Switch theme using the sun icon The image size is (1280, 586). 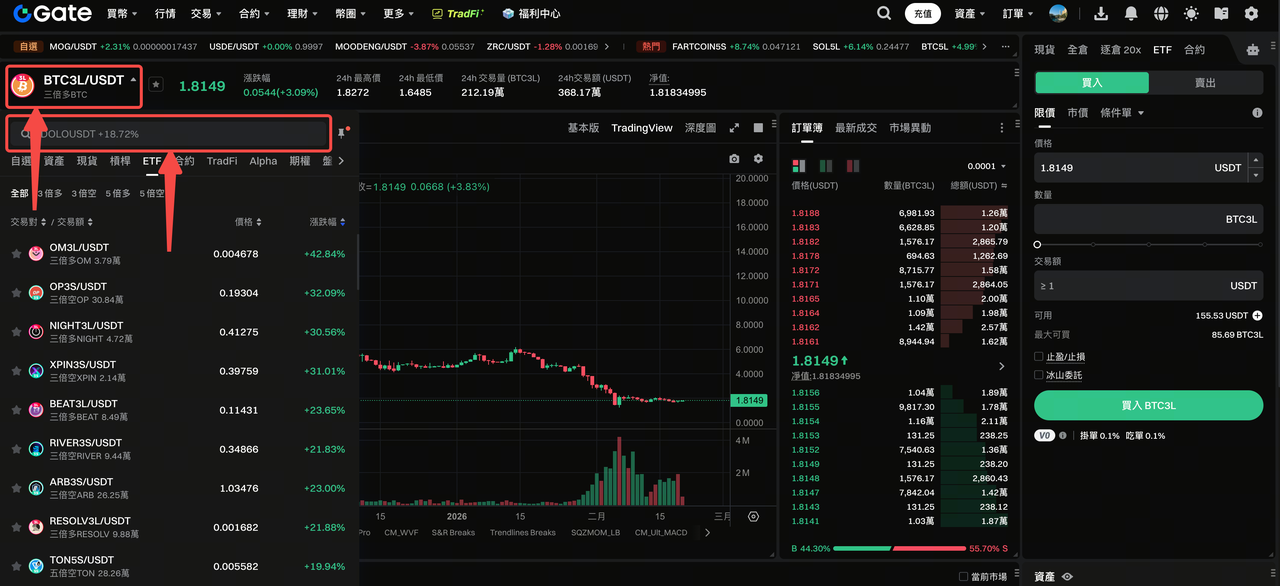1191,14
